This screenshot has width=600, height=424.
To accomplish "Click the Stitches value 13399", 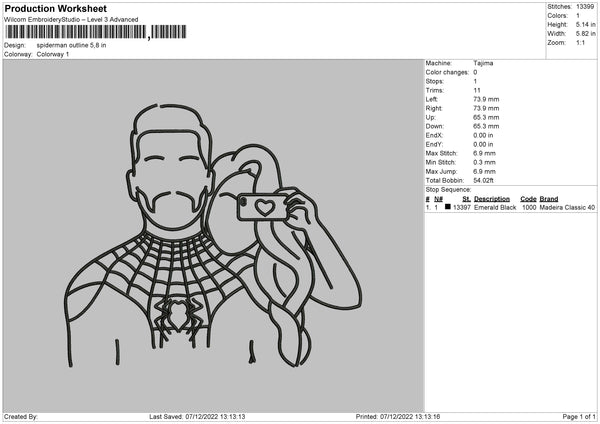I will pyautogui.click(x=585, y=7).
